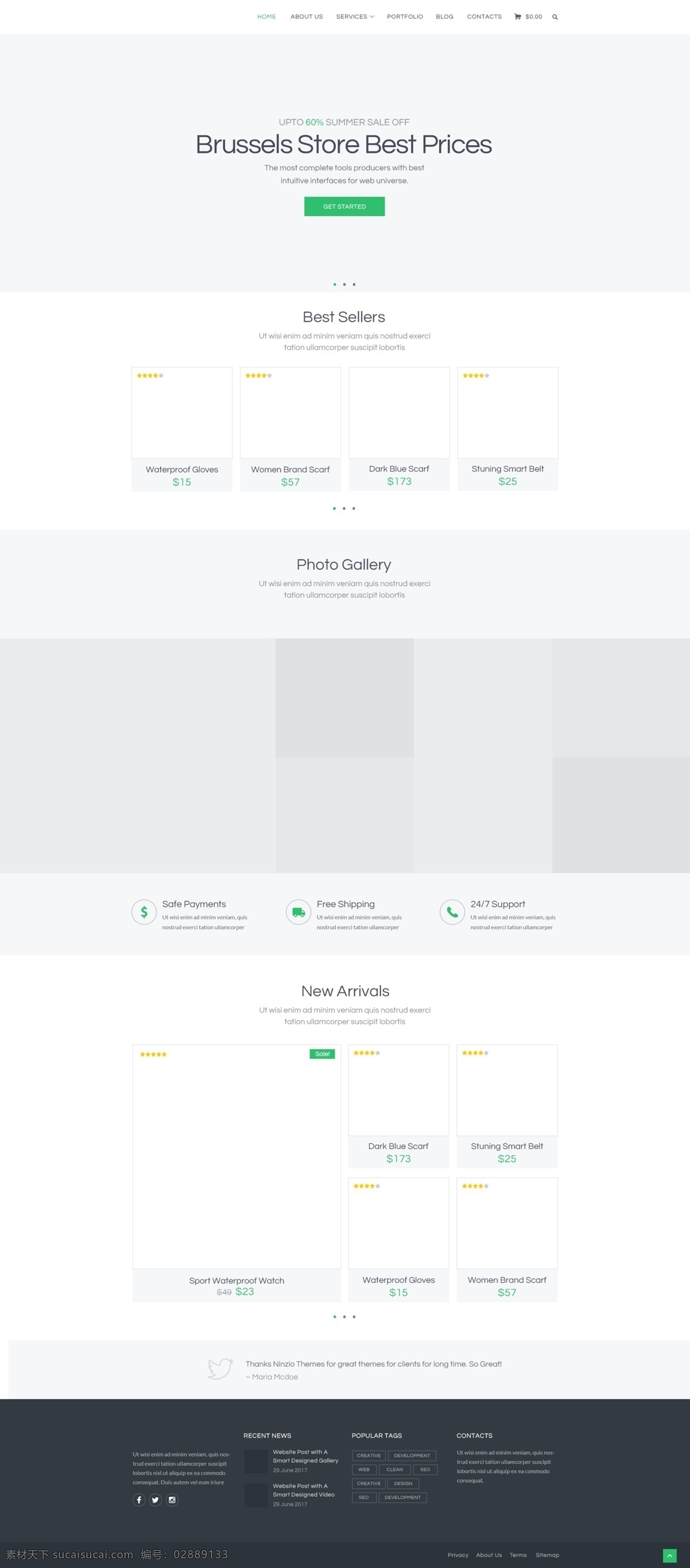The height and width of the screenshot is (1568, 690).
Task: Open the Terms footer link
Action: [519, 1555]
